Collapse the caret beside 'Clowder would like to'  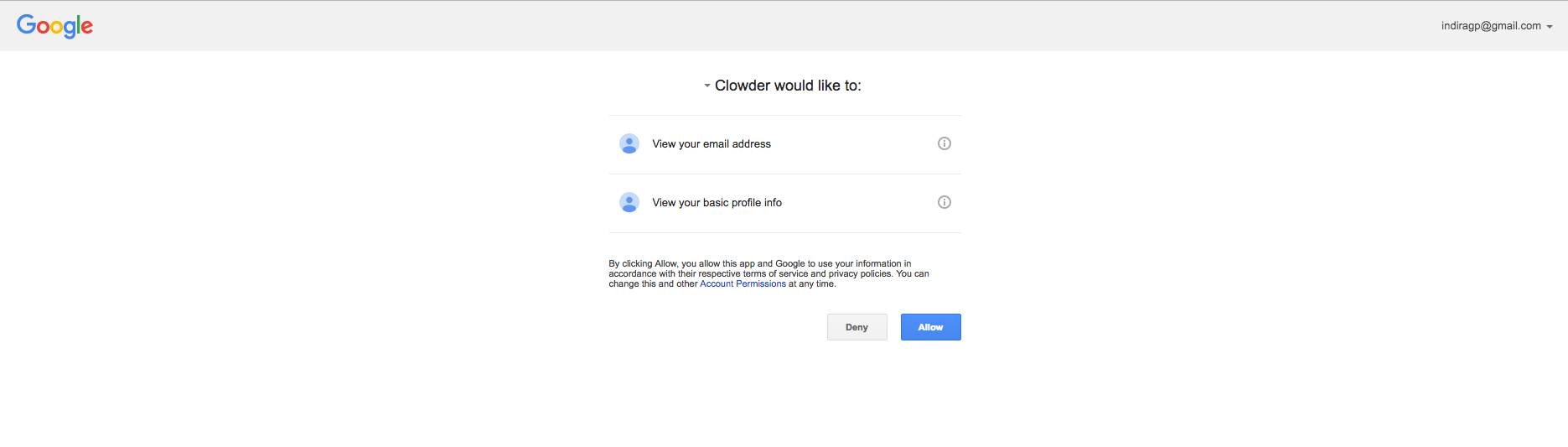point(707,86)
